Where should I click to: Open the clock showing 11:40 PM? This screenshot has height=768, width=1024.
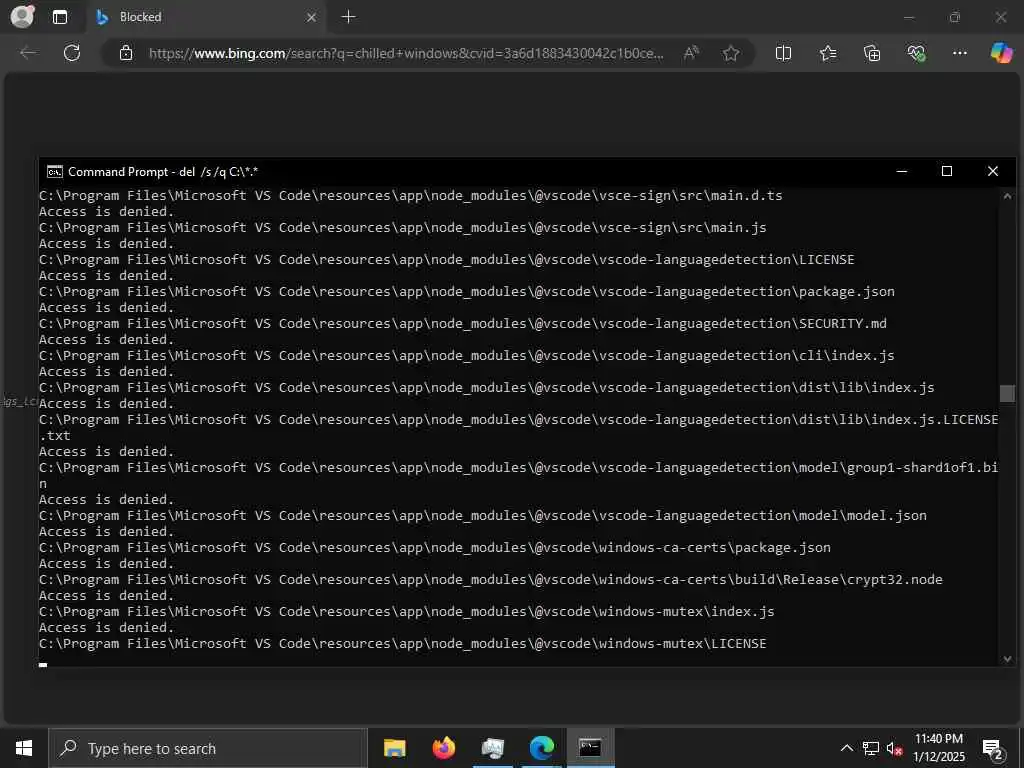[939, 748]
